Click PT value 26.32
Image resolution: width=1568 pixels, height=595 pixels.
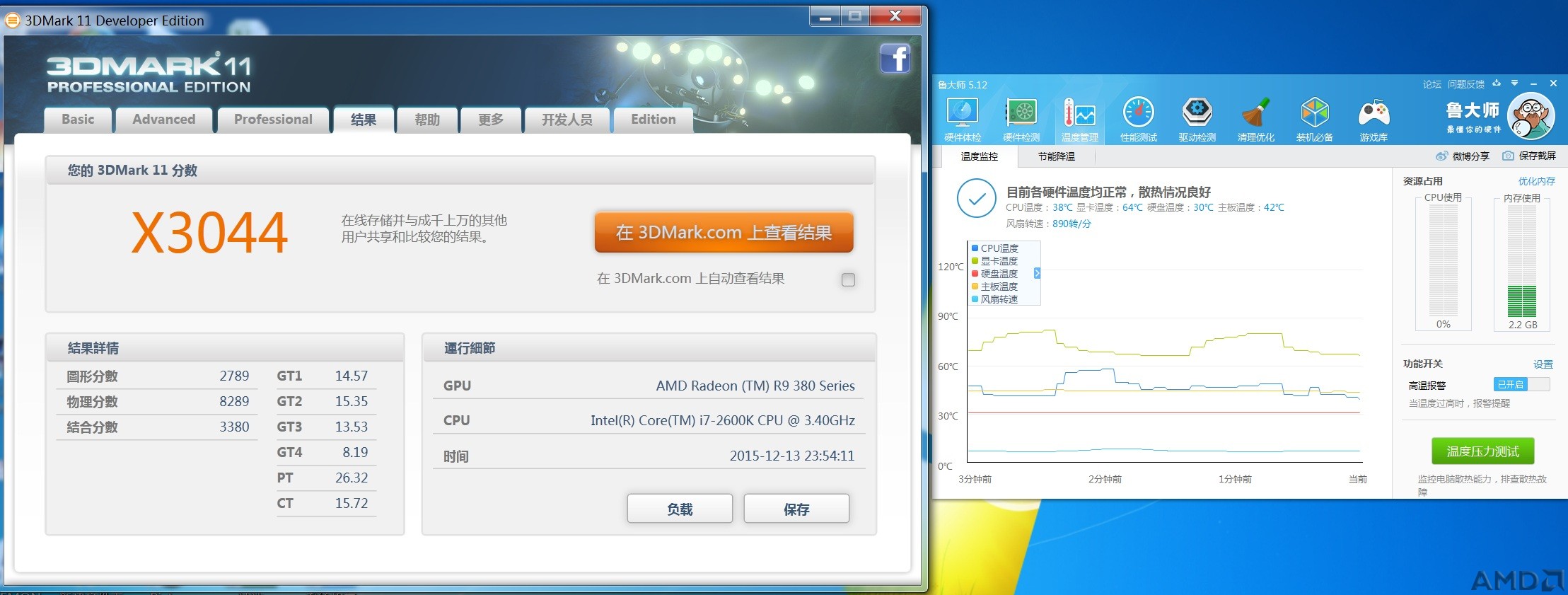[352, 478]
